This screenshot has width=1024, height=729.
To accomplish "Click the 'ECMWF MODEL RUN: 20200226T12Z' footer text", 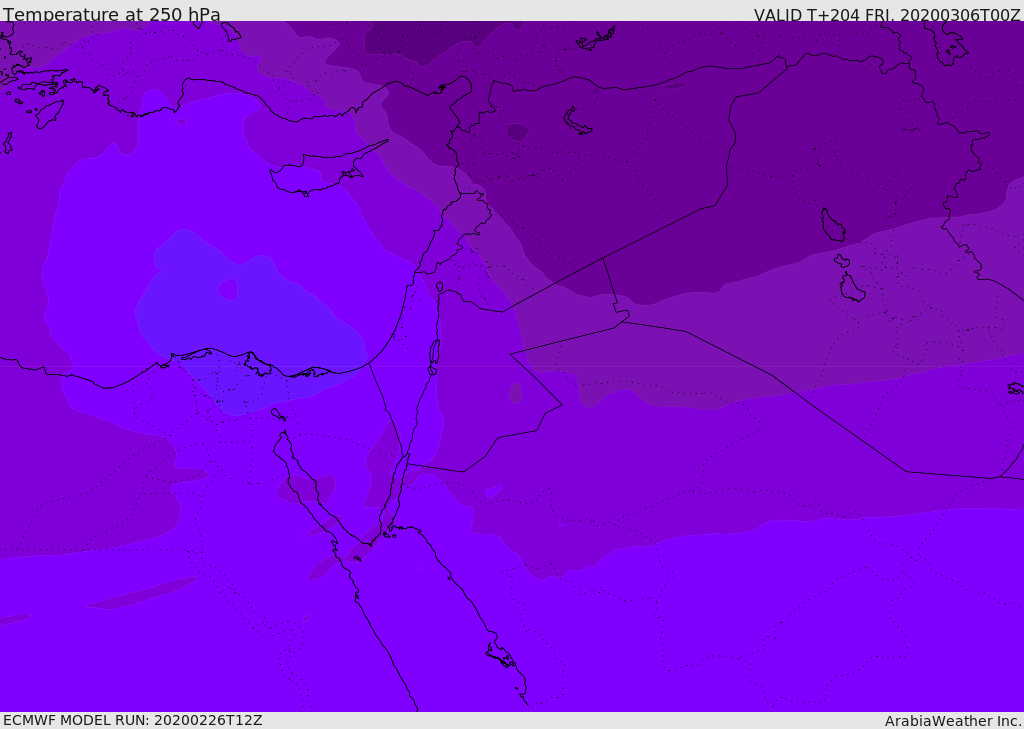I will click(x=133, y=721).
